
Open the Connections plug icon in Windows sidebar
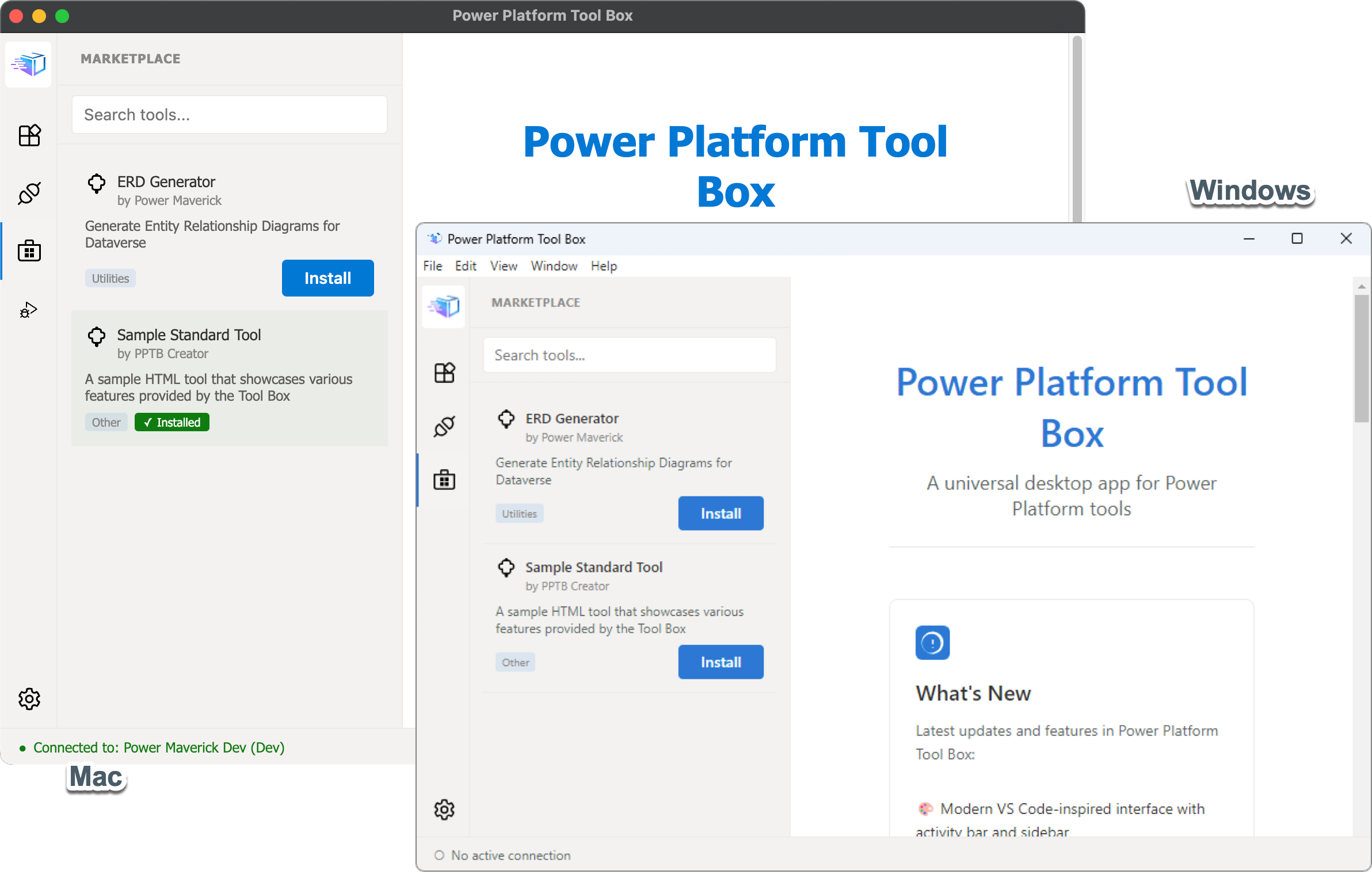click(x=444, y=427)
